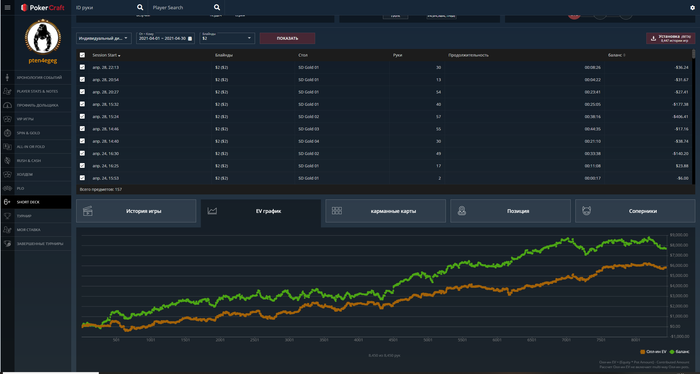Open the hamburger menu icon

click(7, 7)
